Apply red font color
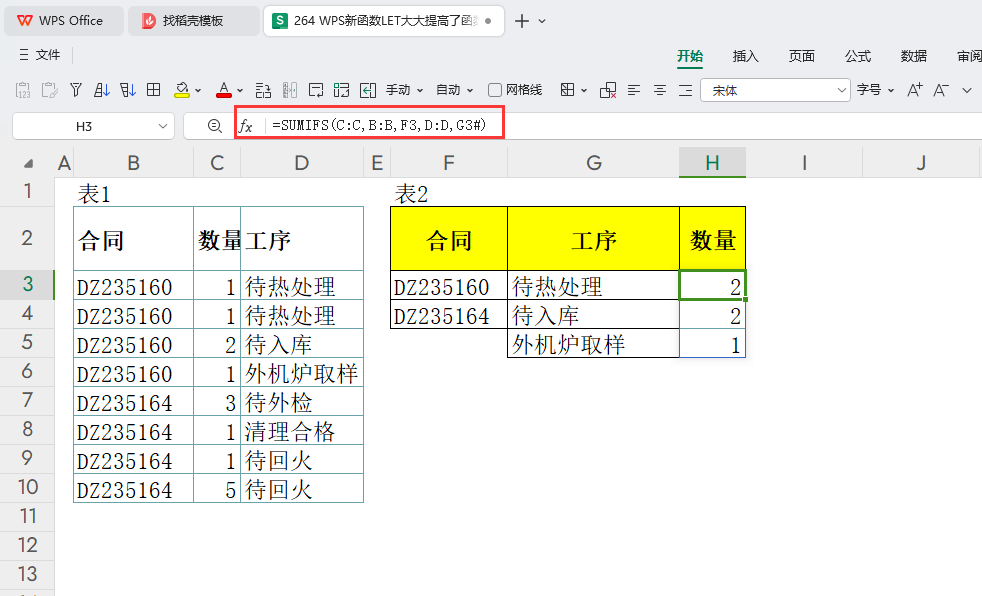This screenshot has width=982, height=596. (x=224, y=90)
